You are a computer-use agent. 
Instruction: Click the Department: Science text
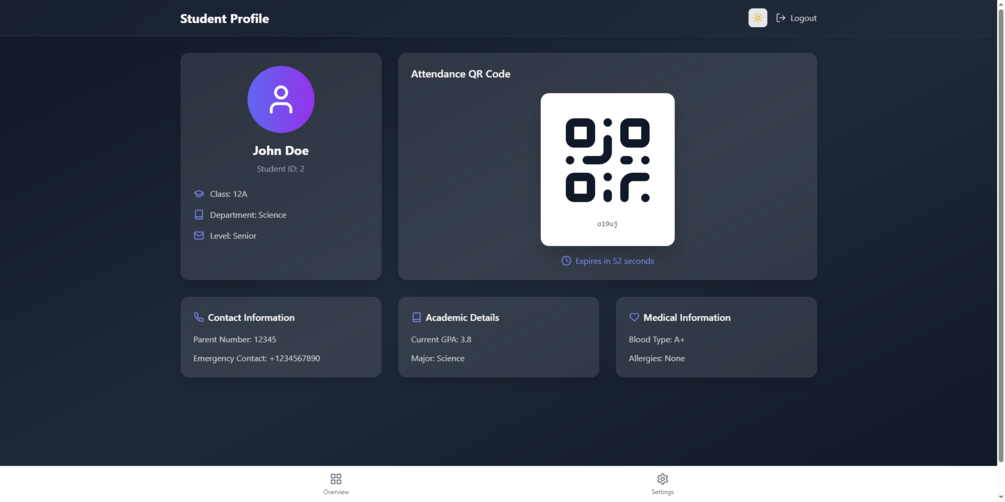tap(248, 215)
